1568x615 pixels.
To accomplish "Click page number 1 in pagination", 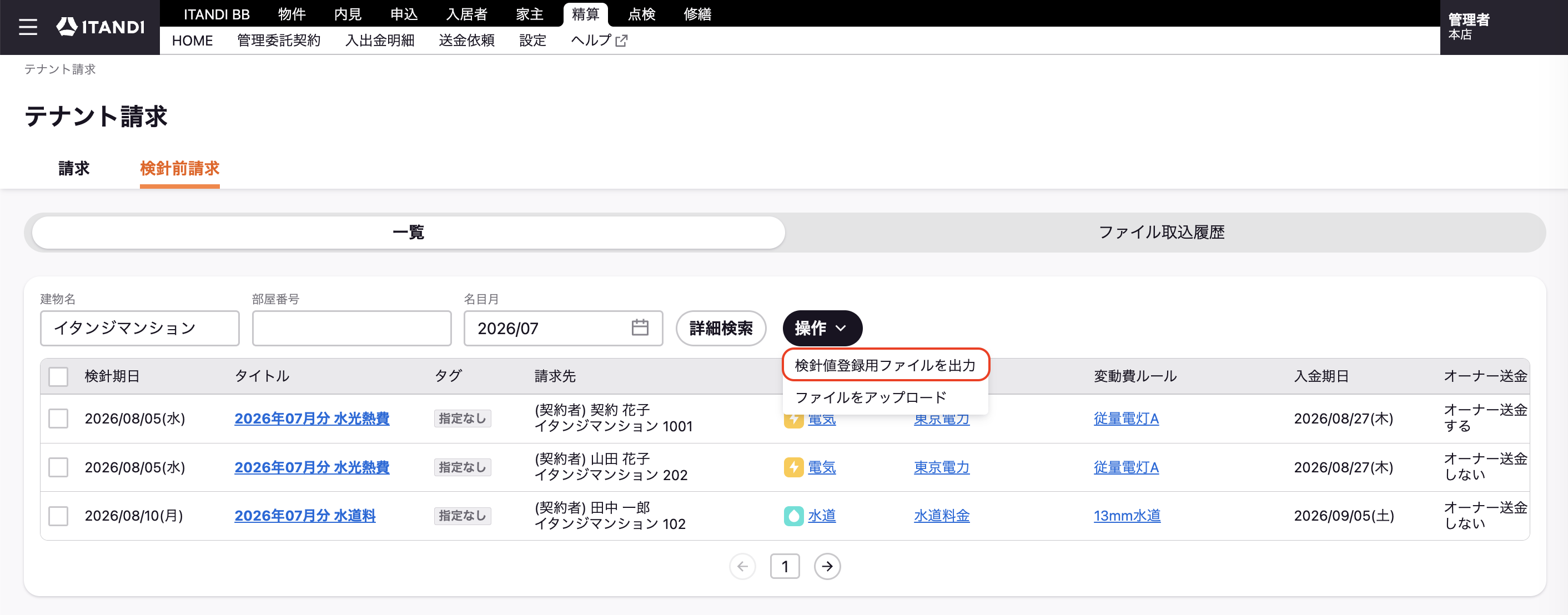I will click(785, 566).
